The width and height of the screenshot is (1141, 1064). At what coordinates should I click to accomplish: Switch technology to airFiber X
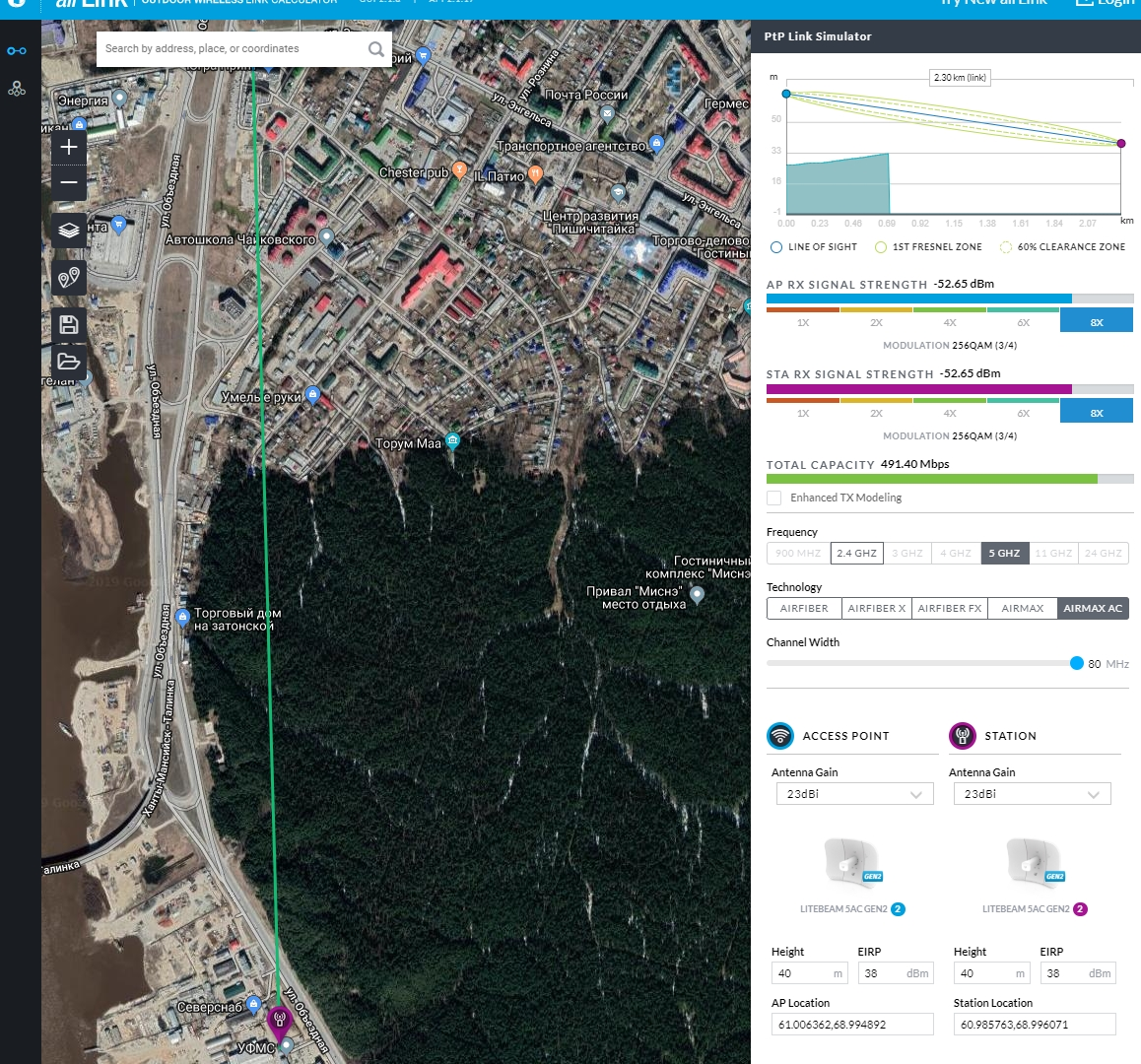click(877, 609)
